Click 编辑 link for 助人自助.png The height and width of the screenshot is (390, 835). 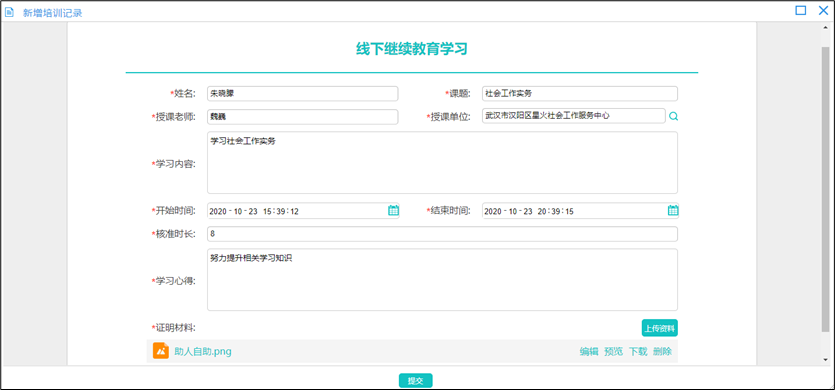tap(589, 352)
